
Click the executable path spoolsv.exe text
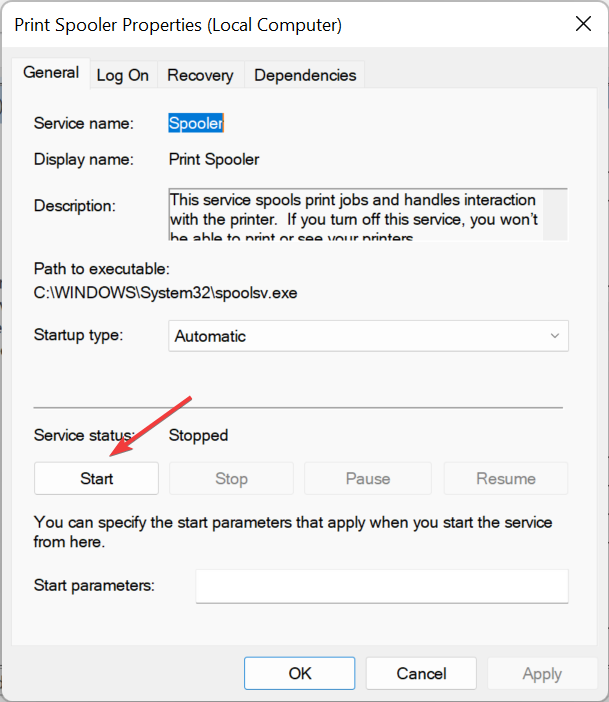165,293
